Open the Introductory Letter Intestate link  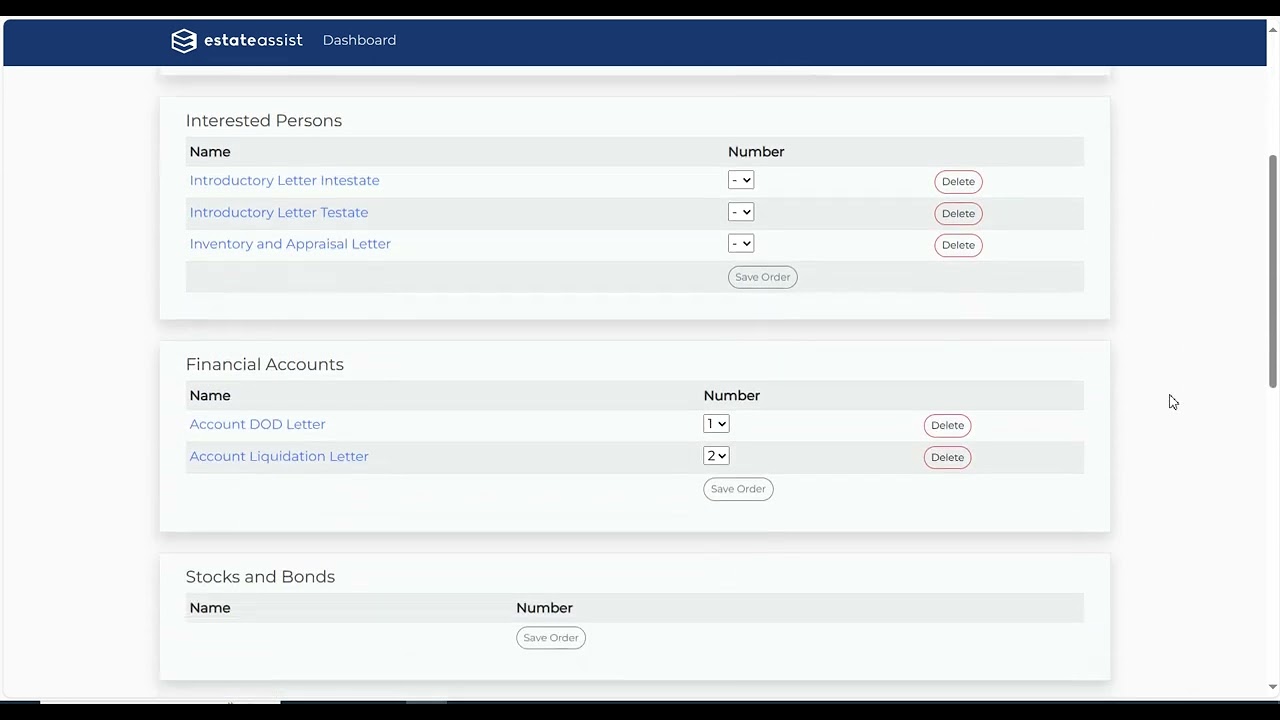(284, 181)
